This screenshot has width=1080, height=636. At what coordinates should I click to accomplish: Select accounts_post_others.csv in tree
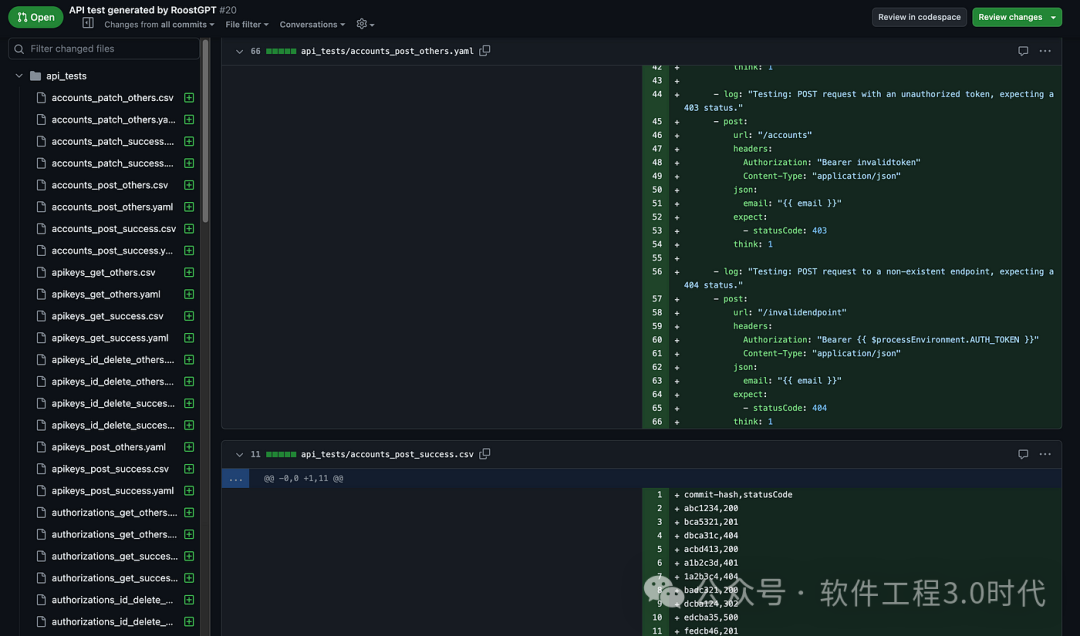coord(110,185)
